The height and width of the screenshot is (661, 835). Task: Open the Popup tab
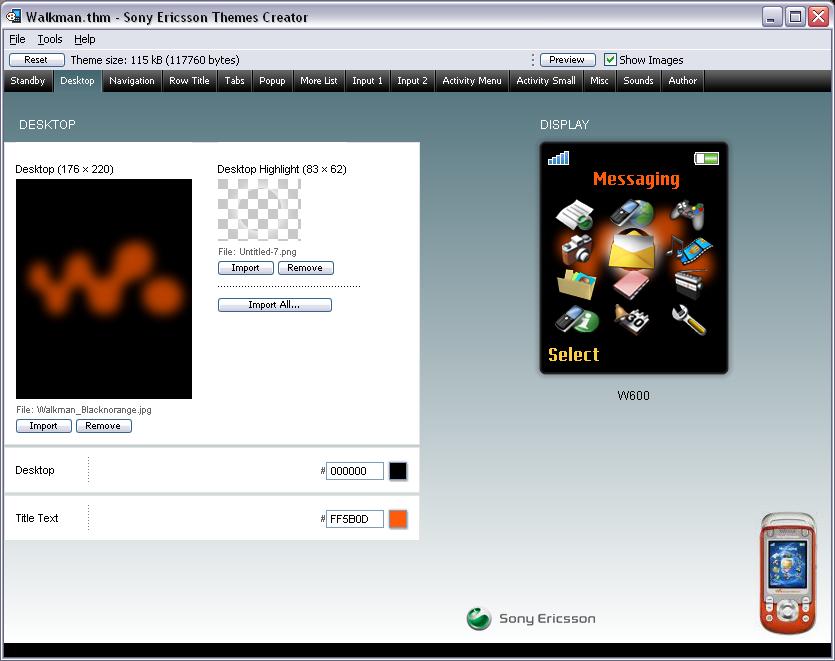coord(272,80)
